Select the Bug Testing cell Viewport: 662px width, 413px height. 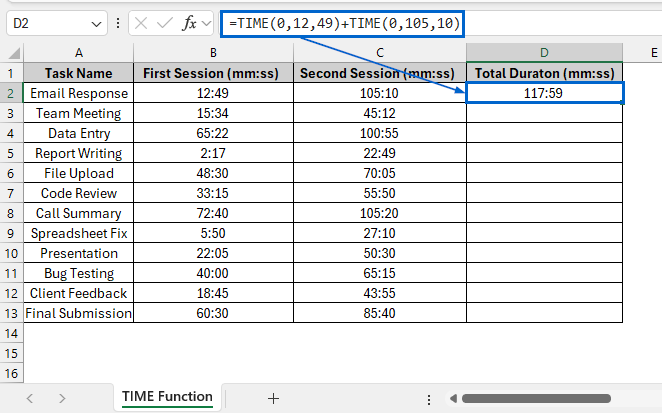point(79,273)
